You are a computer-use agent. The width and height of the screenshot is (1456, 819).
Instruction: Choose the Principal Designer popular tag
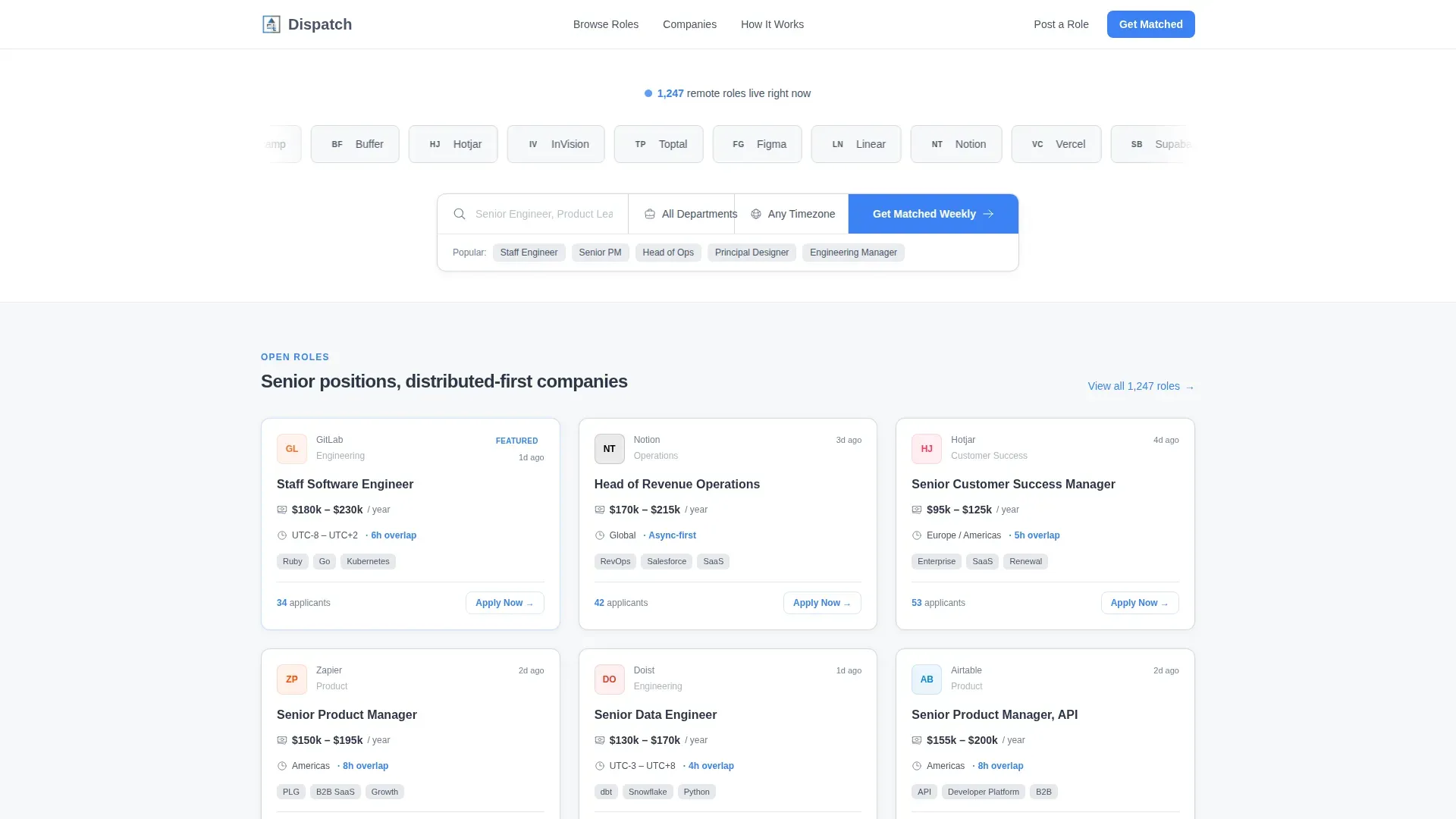pos(752,253)
